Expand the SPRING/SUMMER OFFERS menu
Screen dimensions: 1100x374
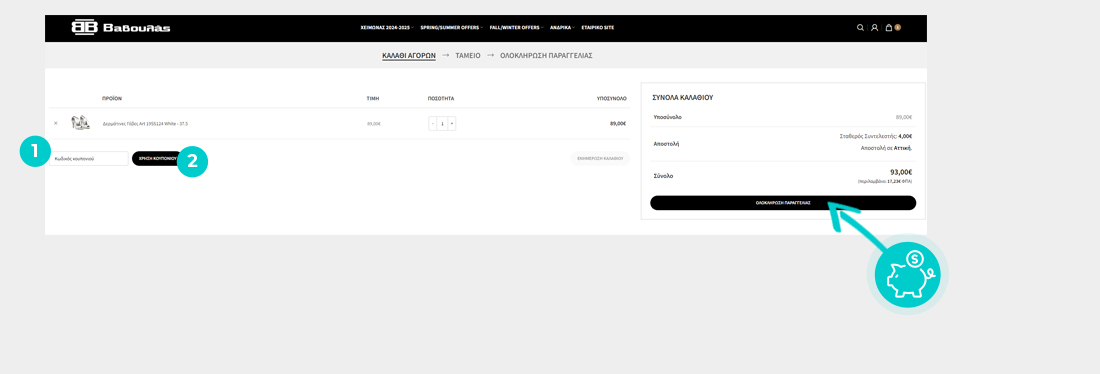coord(452,28)
